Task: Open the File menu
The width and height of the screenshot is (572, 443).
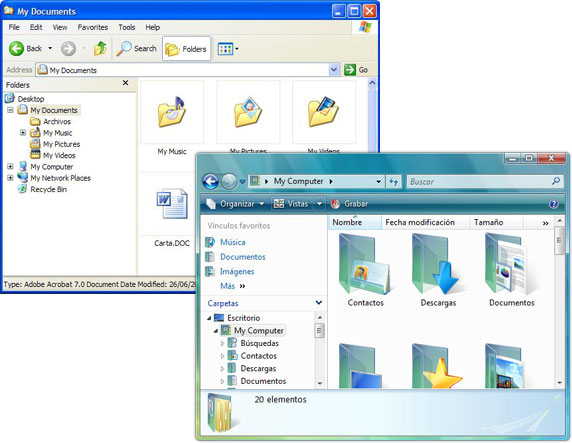Action: tap(14, 27)
